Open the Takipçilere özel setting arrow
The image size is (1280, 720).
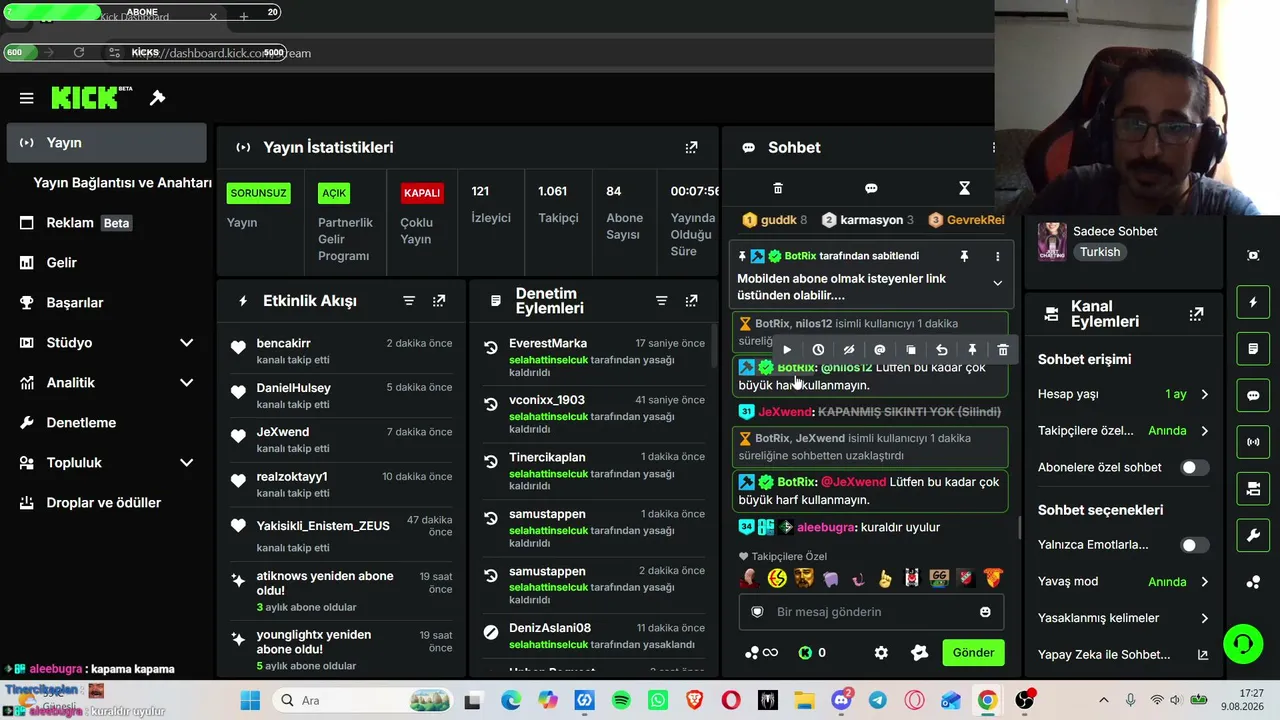[x=1204, y=431]
